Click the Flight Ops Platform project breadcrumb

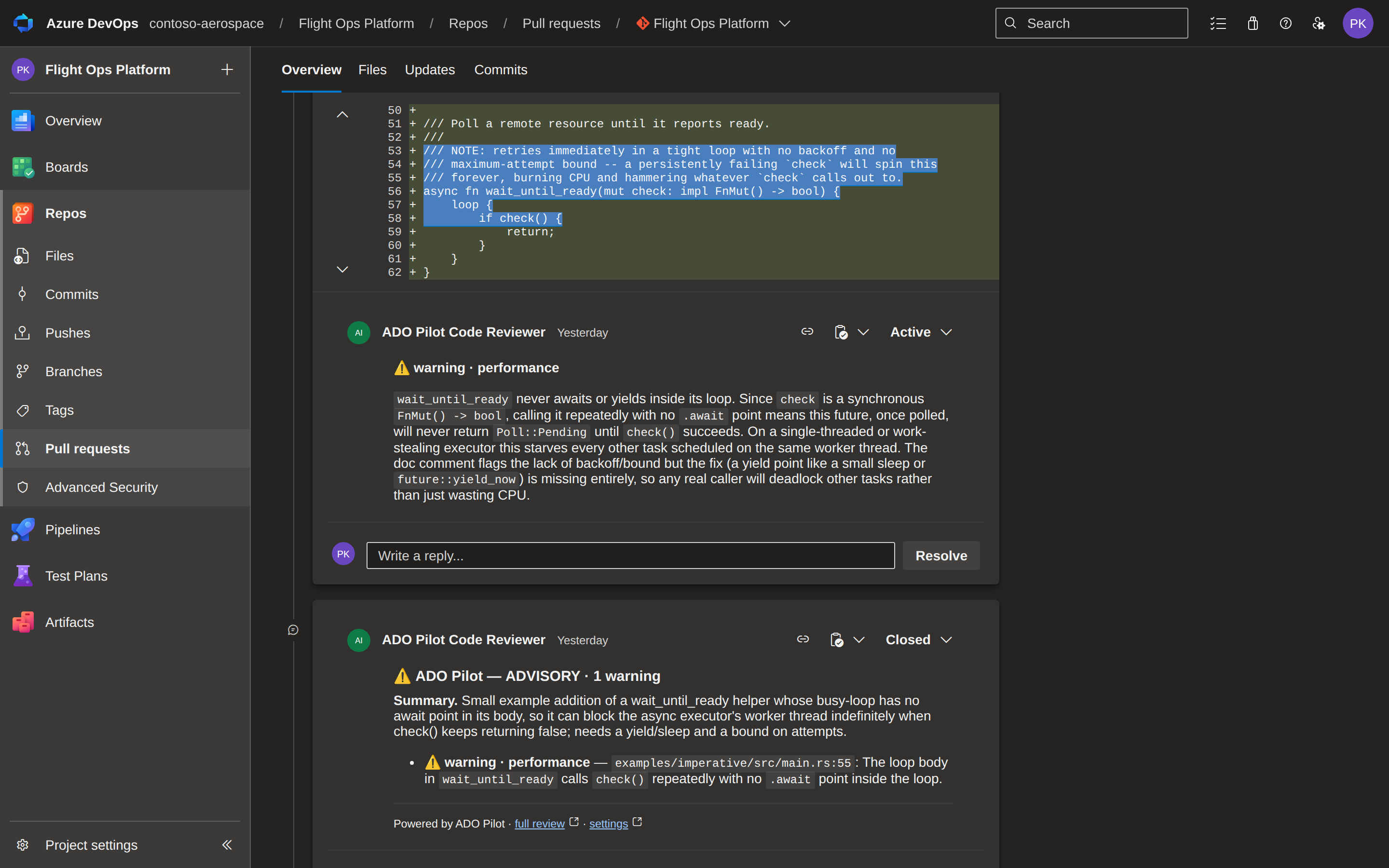click(x=356, y=23)
